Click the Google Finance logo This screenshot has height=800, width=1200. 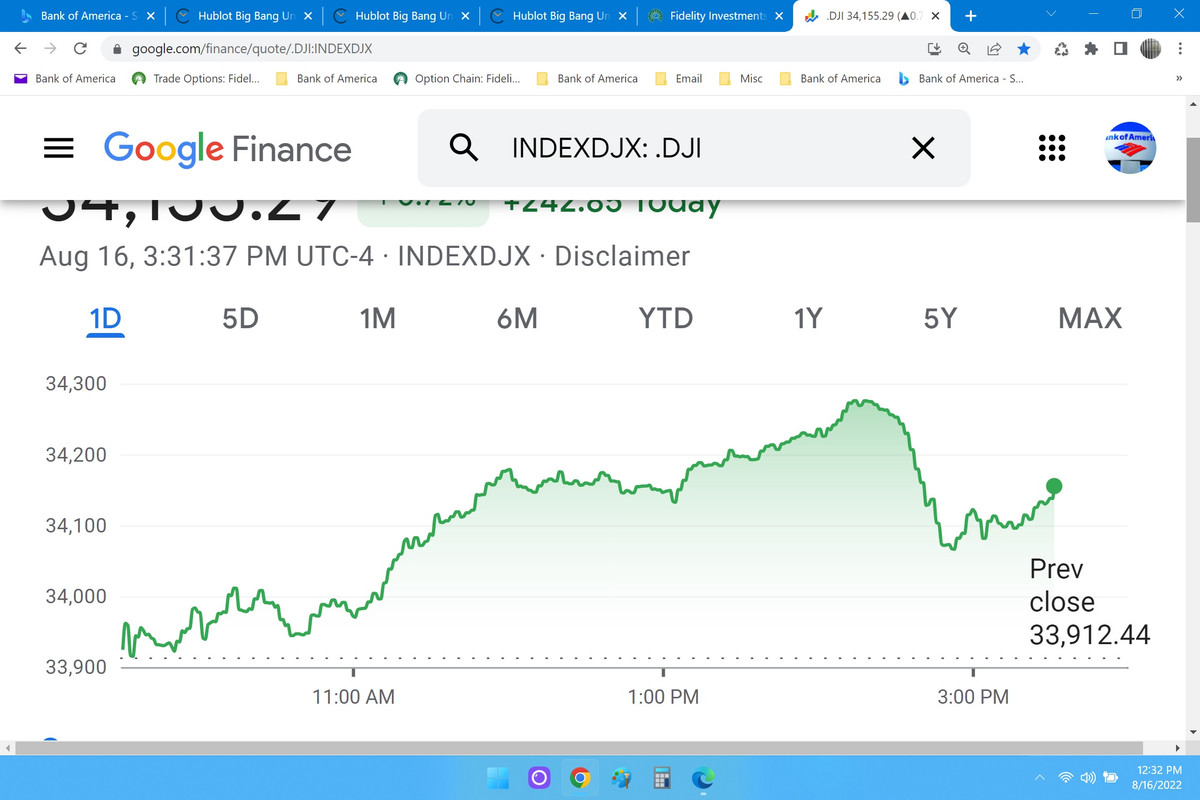(228, 149)
